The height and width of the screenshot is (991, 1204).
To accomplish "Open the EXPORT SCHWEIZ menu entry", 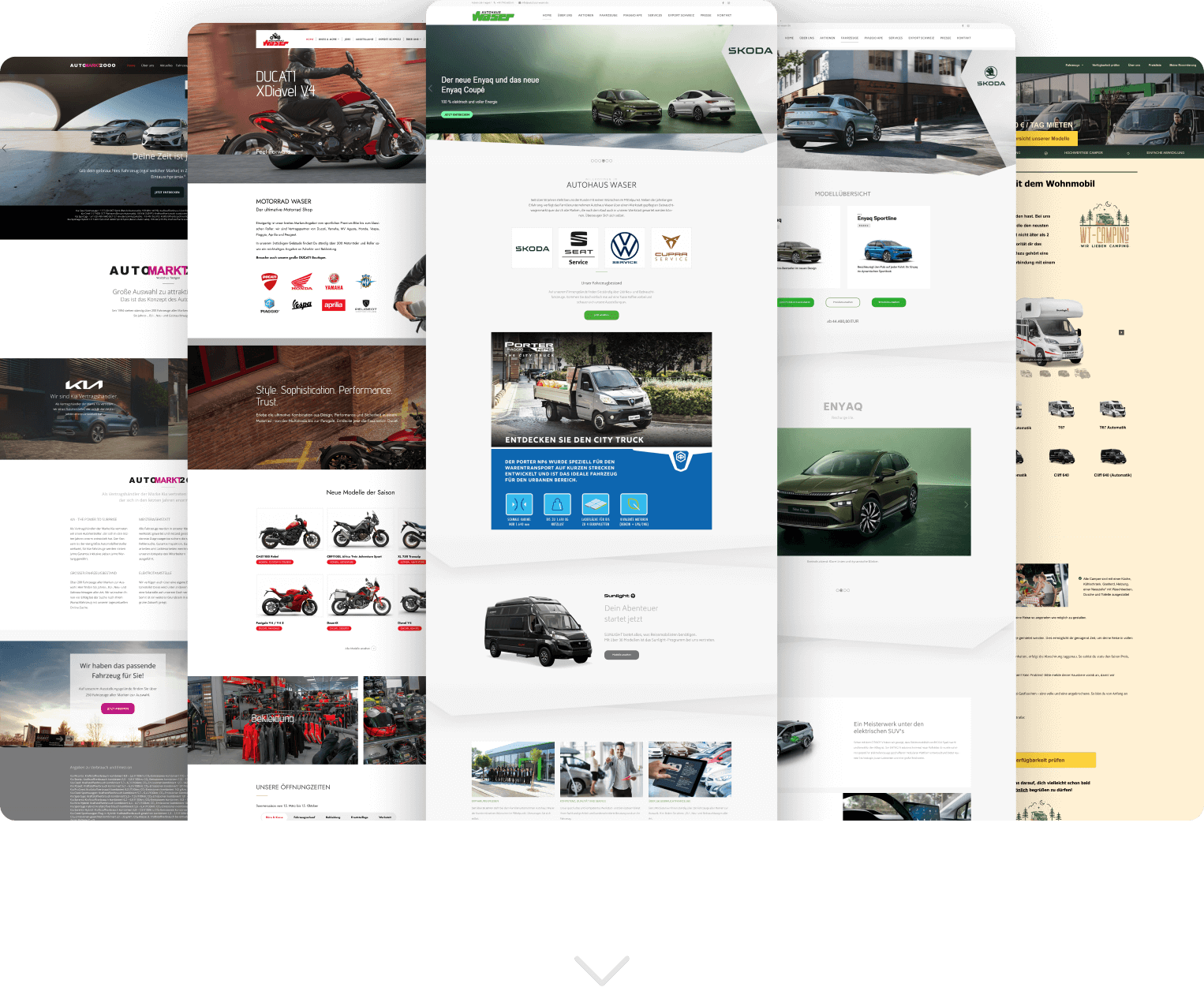I will click(681, 15).
